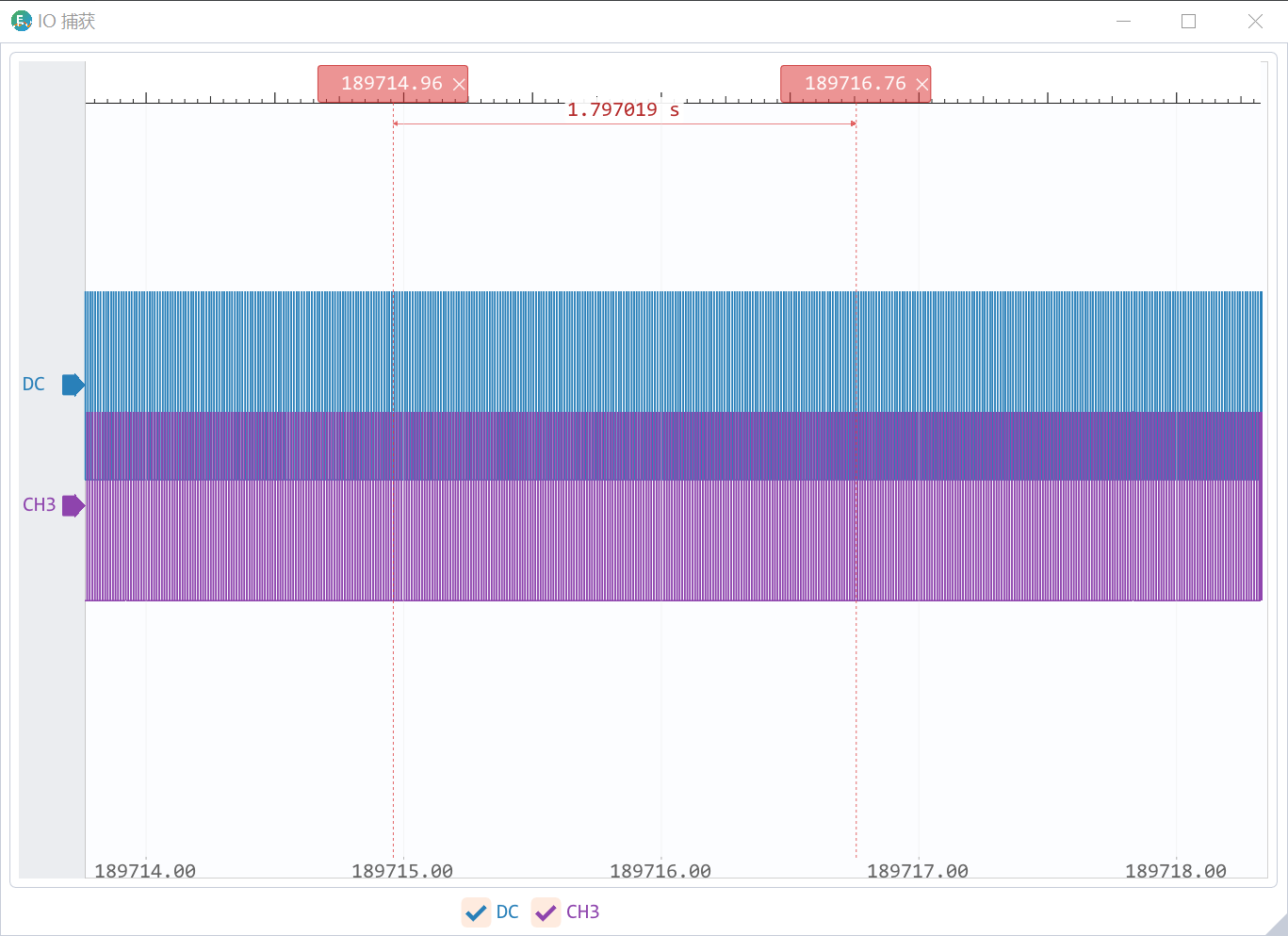Close the IO 捕获 window

(1255, 21)
